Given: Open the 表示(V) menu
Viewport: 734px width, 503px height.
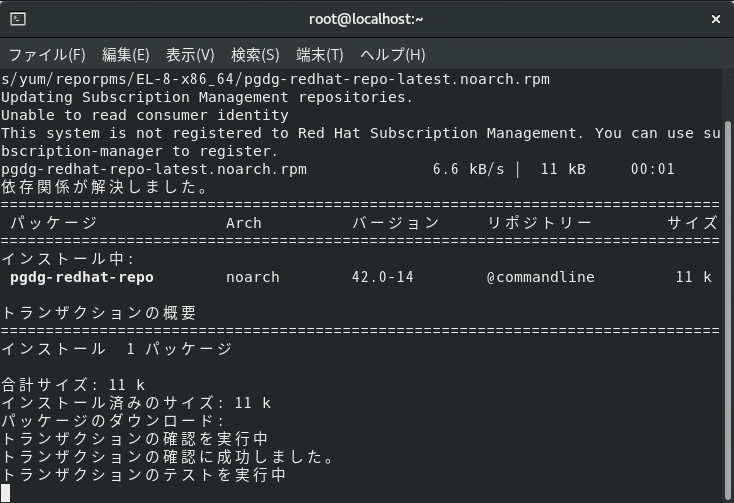Looking at the screenshot, I should tap(190, 55).
